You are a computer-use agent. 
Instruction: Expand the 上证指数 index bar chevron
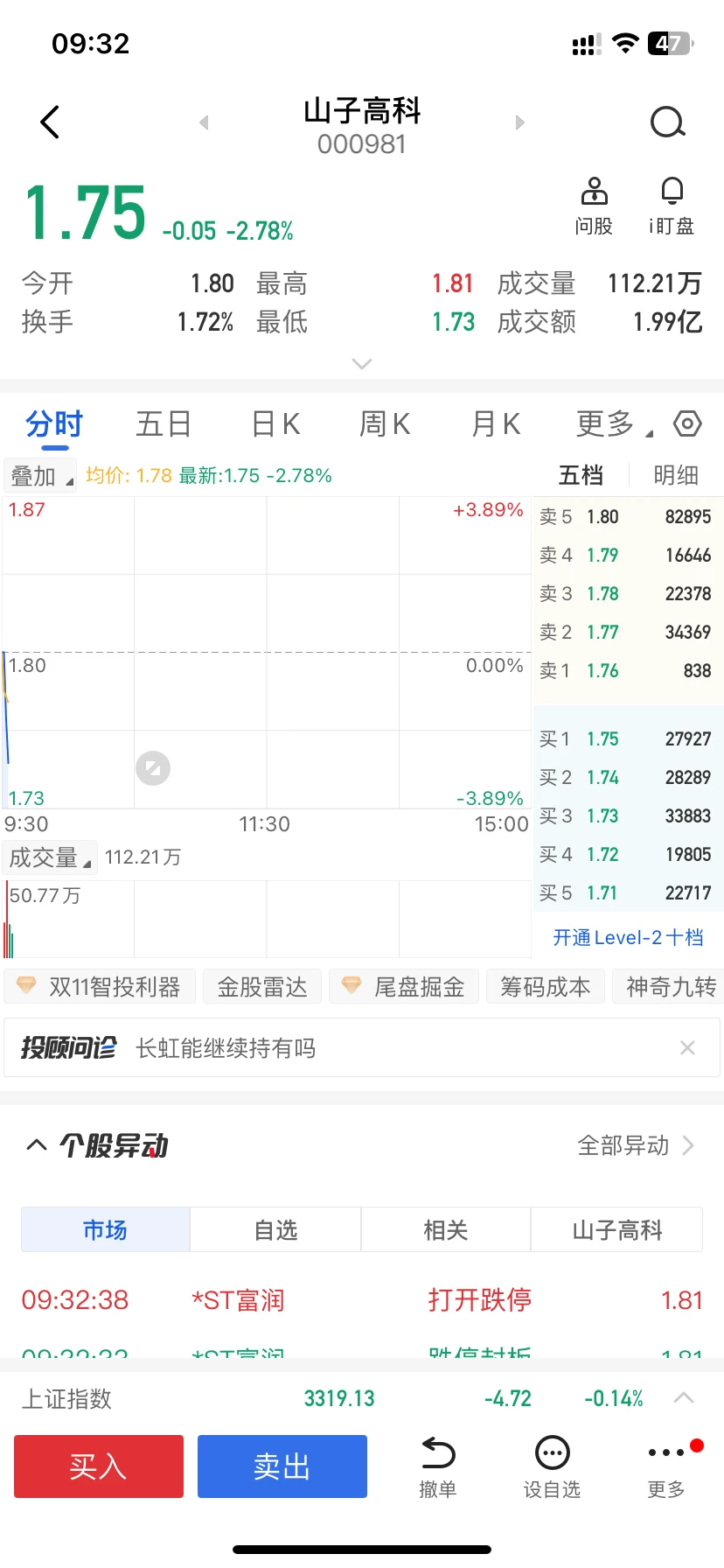point(684,1398)
